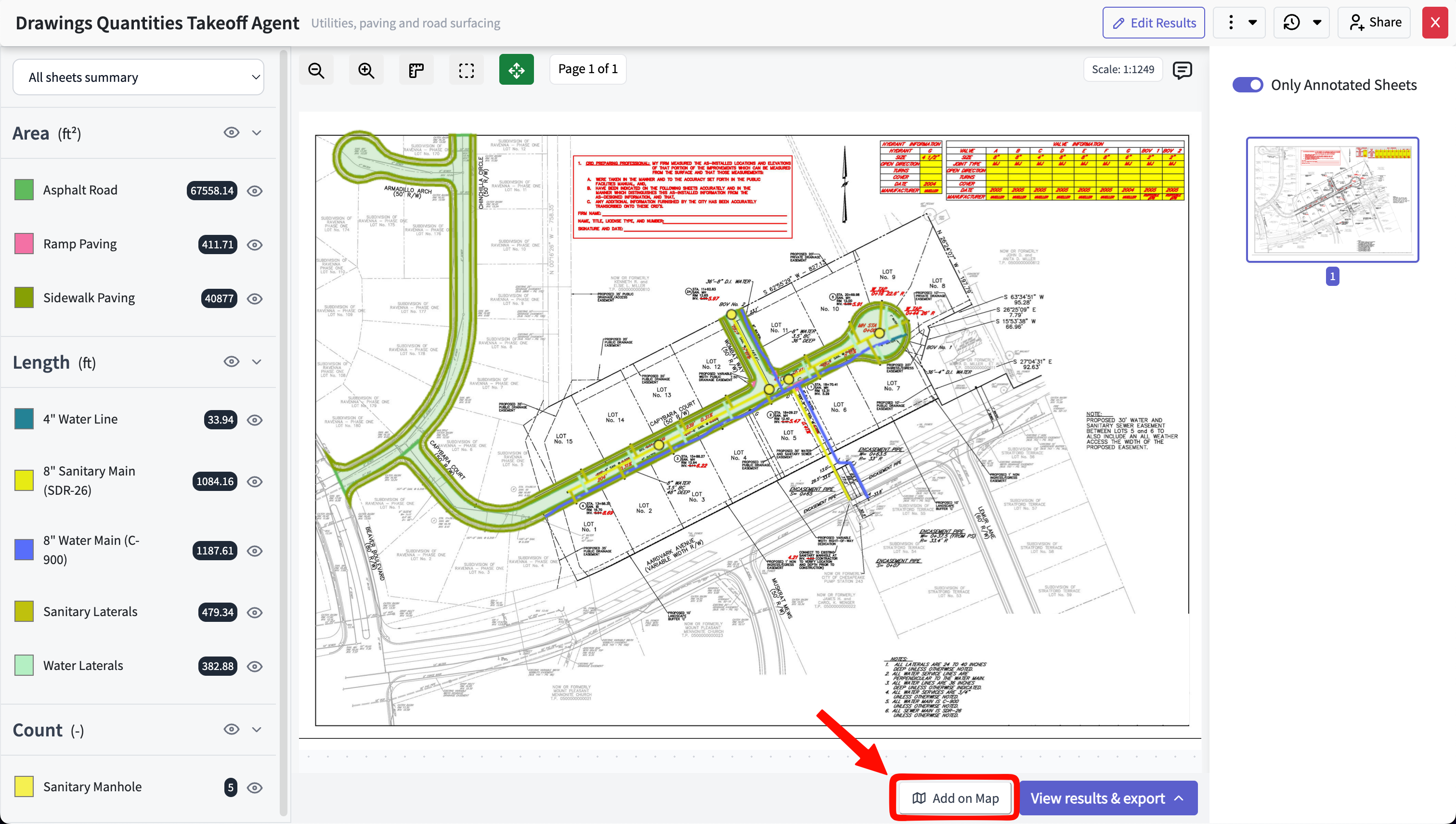Click the zoom in magnifier icon
The width and height of the screenshot is (1456, 824).
click(x=366, y=70)
